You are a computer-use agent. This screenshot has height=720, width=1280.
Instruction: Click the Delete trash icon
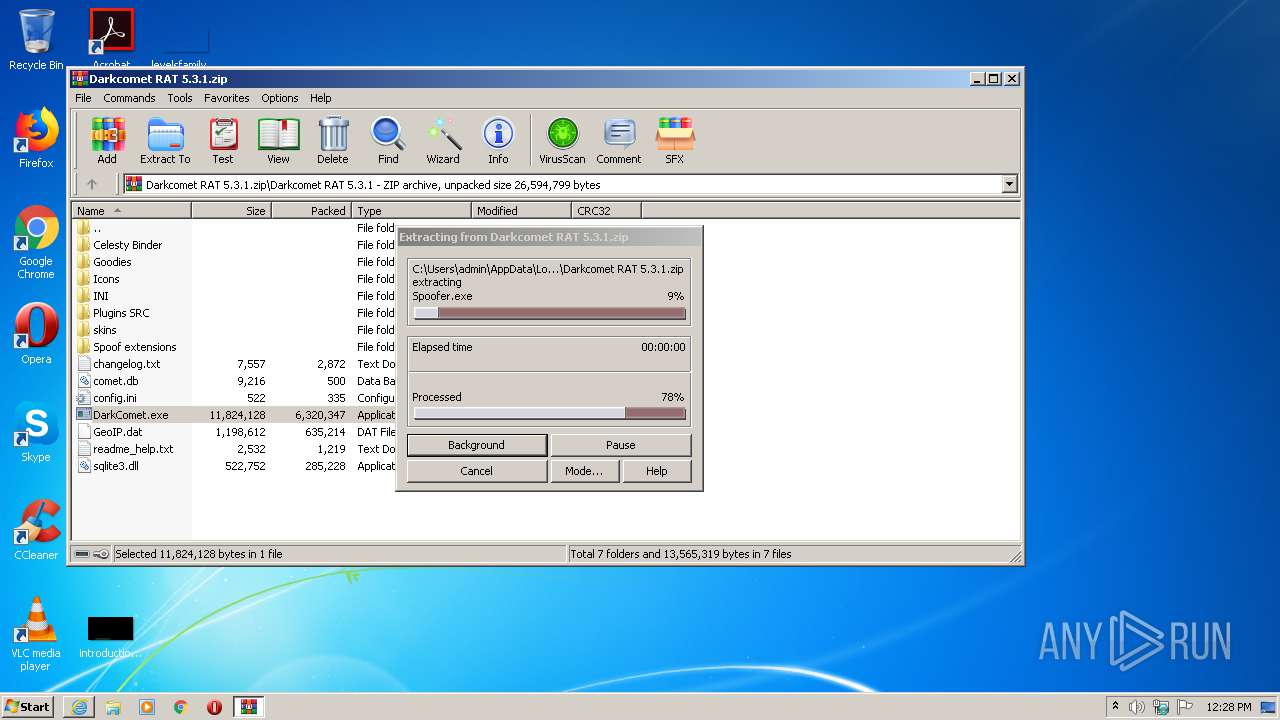point(333,141)
